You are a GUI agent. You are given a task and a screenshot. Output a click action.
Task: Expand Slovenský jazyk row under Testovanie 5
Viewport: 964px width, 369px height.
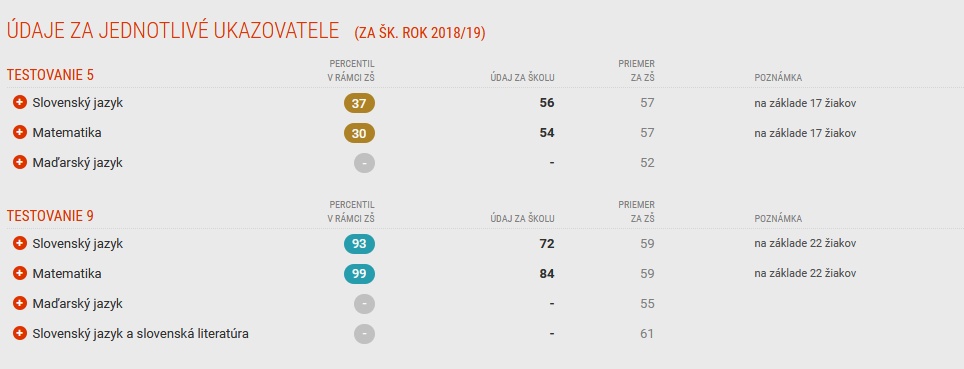20,102
